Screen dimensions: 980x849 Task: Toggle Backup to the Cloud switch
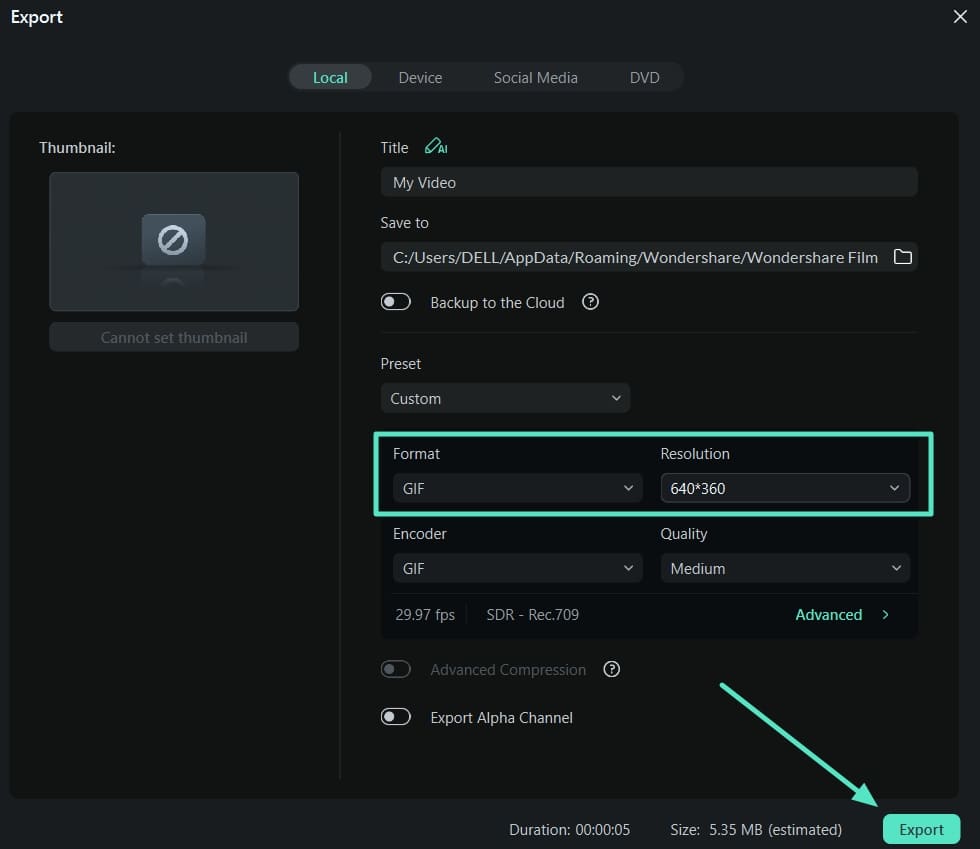pyautogui.click(x=396, y=302)
